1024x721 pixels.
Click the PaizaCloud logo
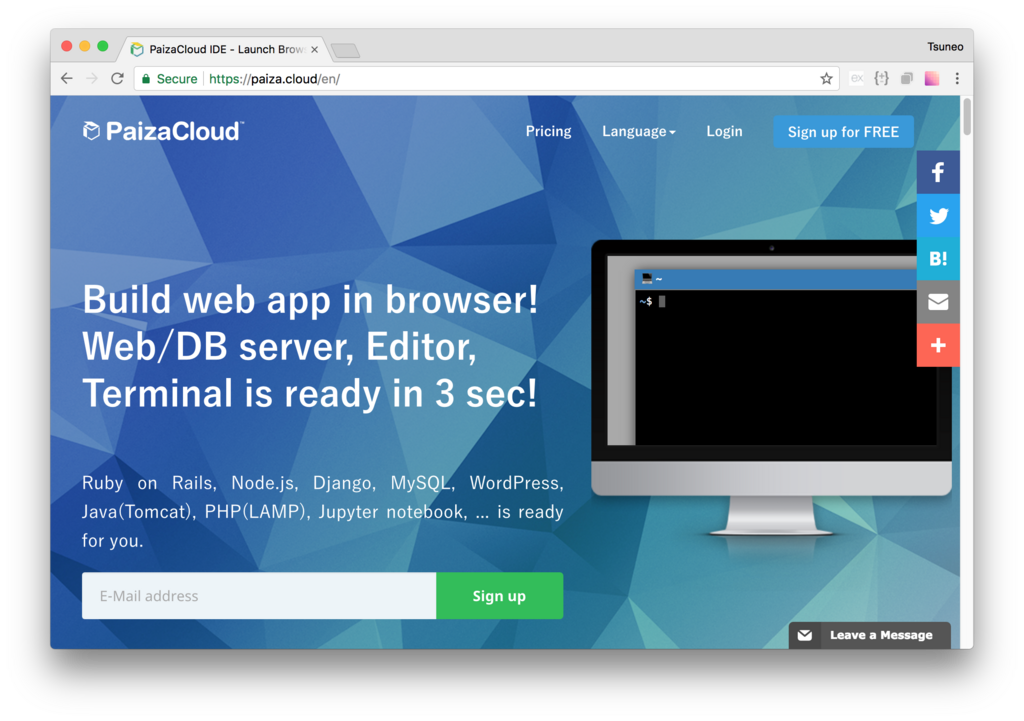(x=163, y=131)
